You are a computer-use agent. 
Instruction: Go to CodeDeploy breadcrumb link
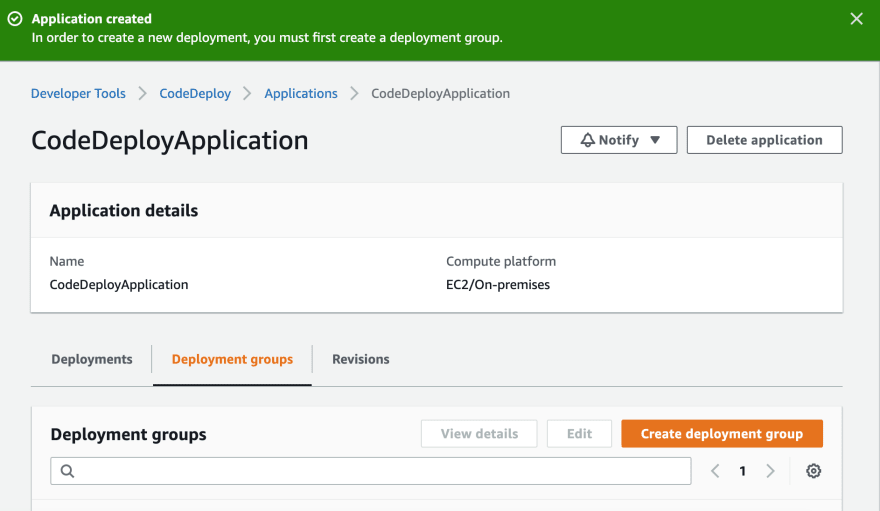(195, 94)
